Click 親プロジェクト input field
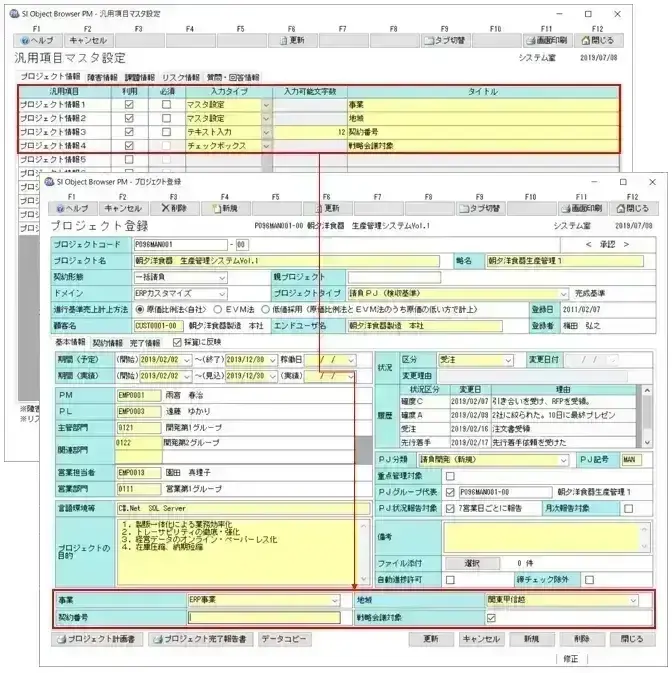The image size is (672, 673). click(394, 278)
